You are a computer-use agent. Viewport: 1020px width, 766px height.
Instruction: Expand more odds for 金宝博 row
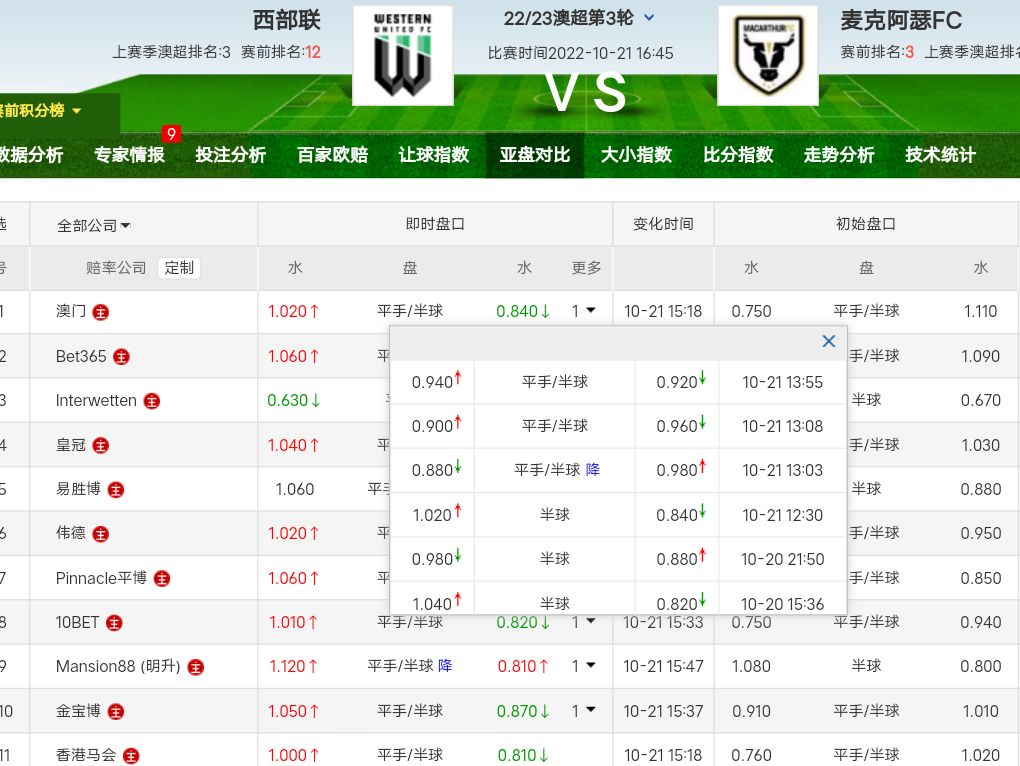(584, 711)
